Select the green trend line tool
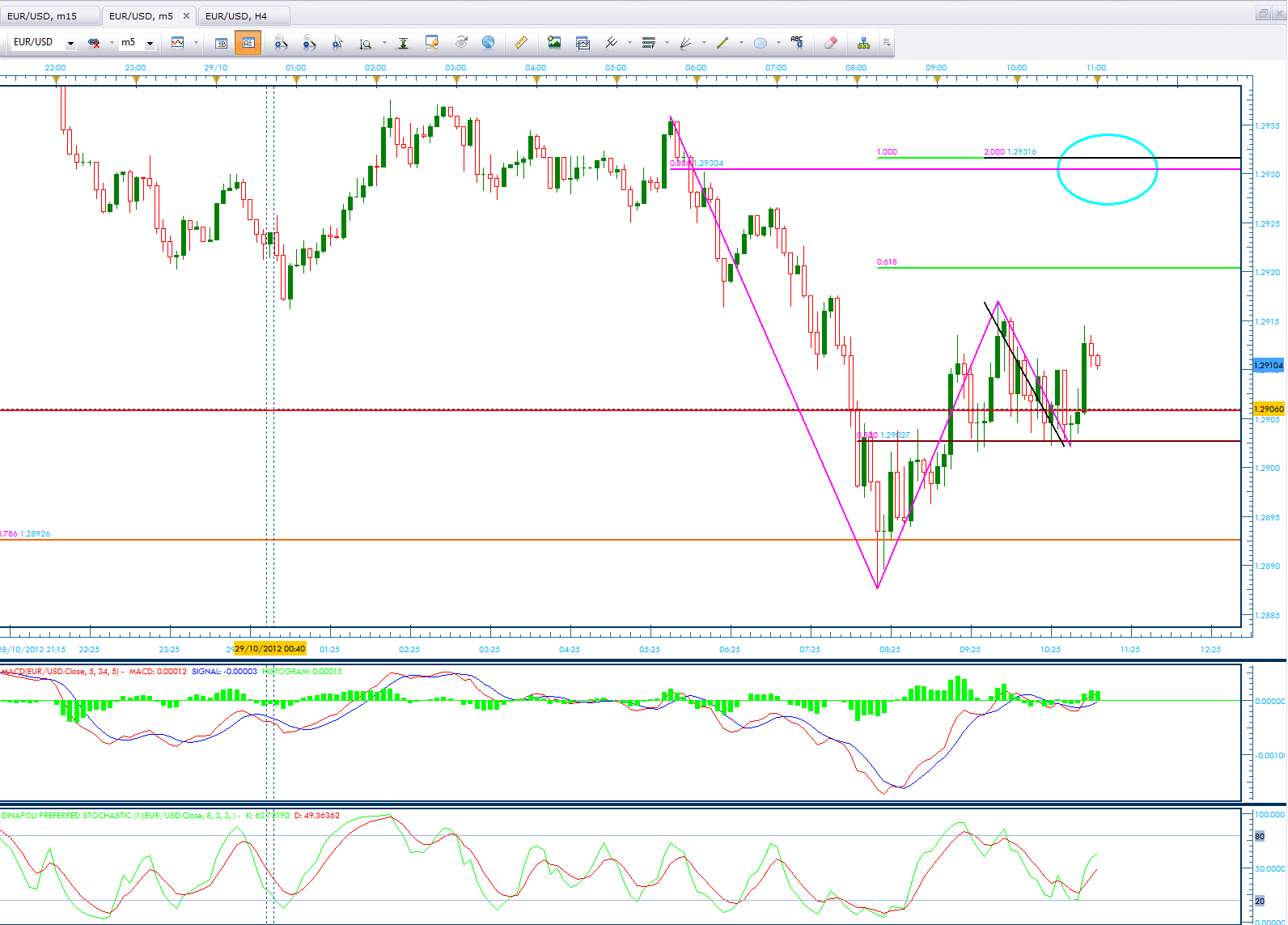Screen dimensions: 1288x925 coord(722,43)
